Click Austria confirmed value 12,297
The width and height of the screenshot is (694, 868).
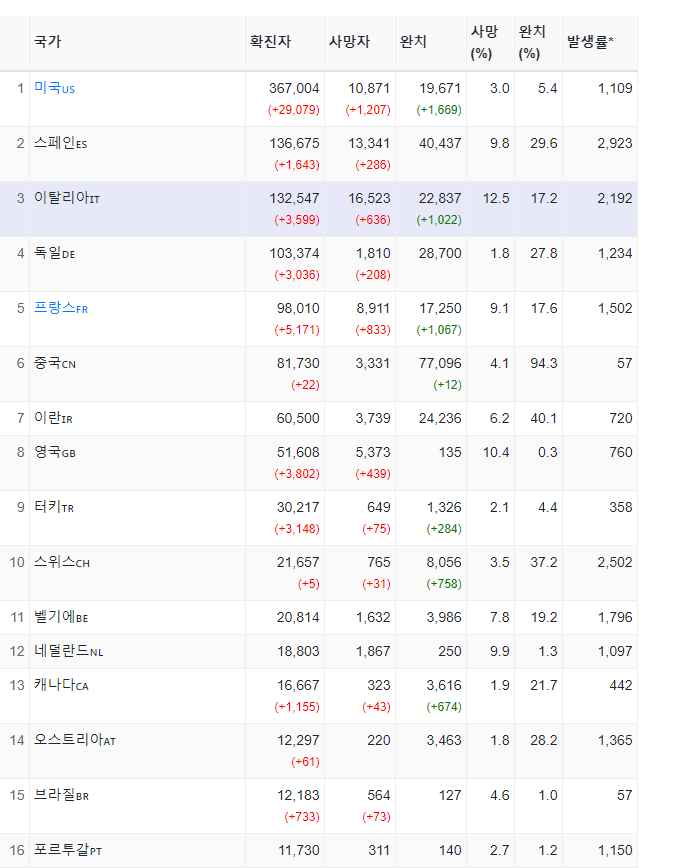pos(298,740)
